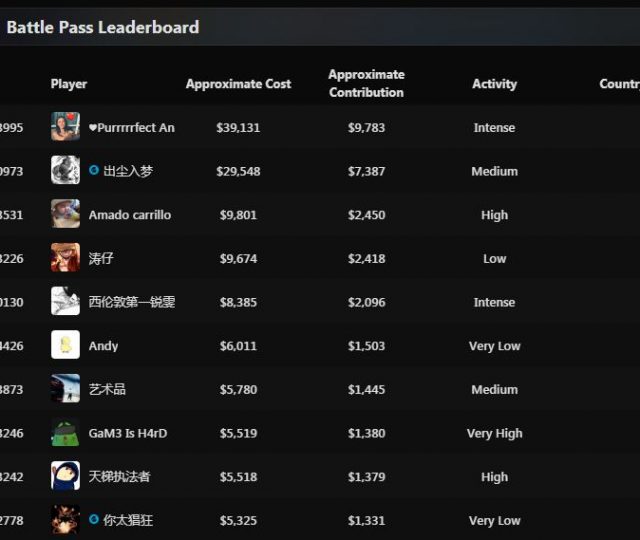Open GaM3 Is H4rD's frog avatar
The height and width of the screenshot is (540, 640).
(65, 433)
